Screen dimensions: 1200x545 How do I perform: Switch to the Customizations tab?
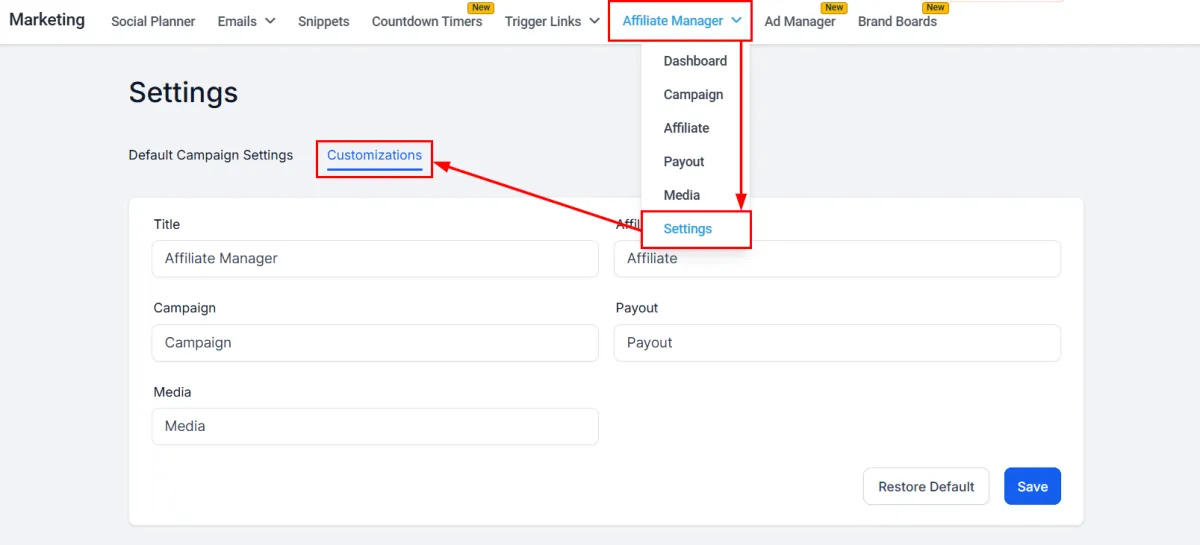[x=374, y=155]
